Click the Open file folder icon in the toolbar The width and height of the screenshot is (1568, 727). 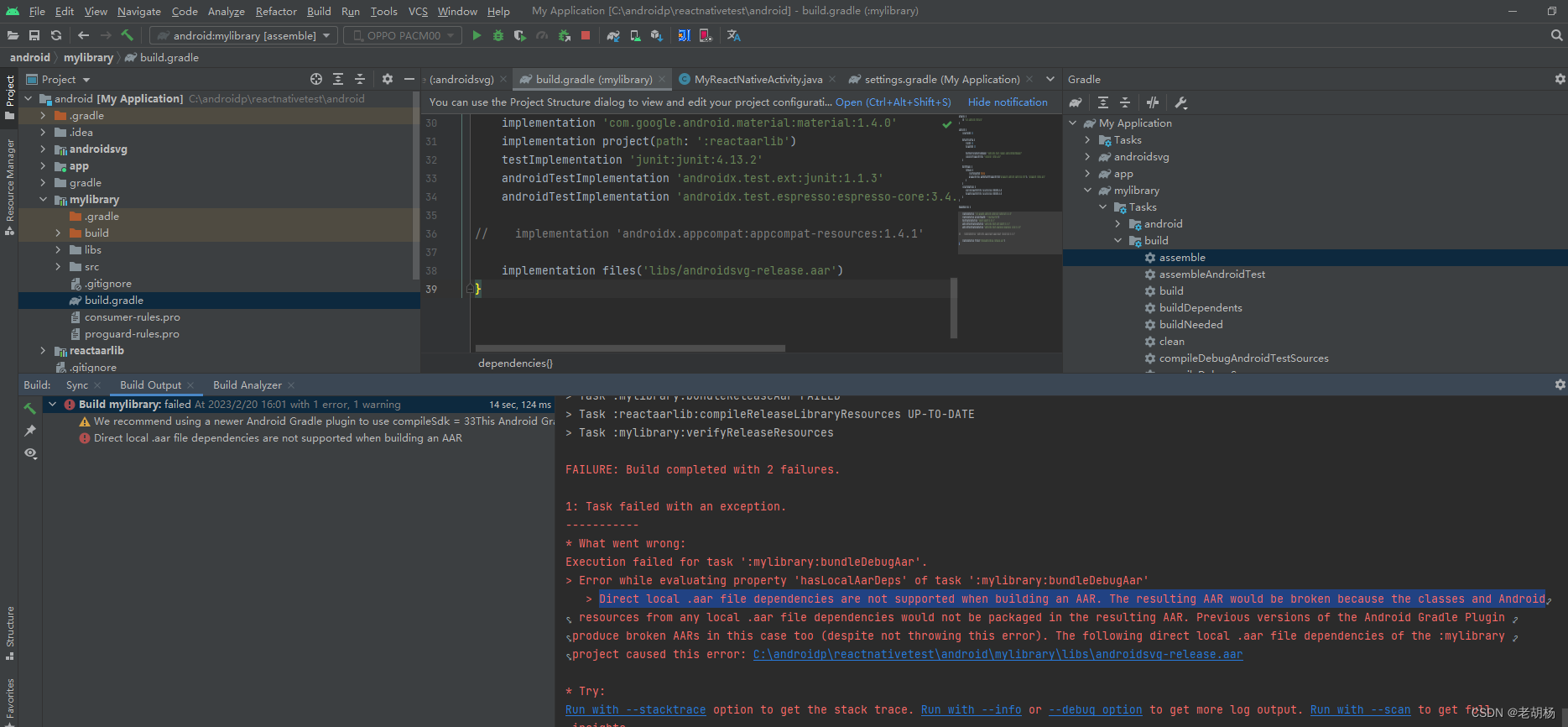[13, 35]
